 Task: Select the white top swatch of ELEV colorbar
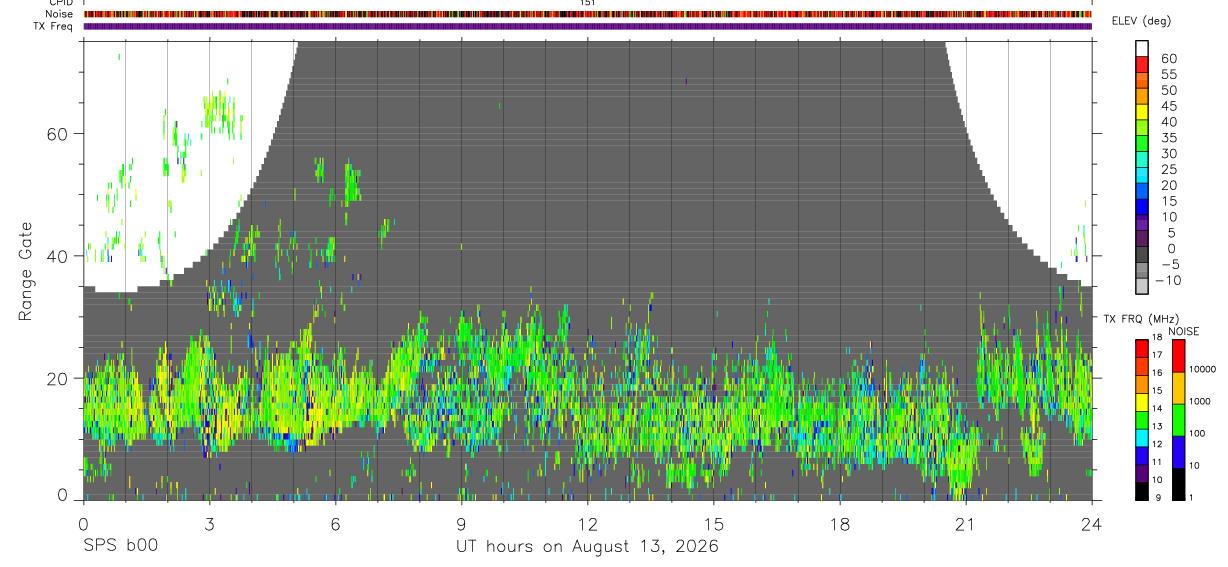[x=1142, y=48]
